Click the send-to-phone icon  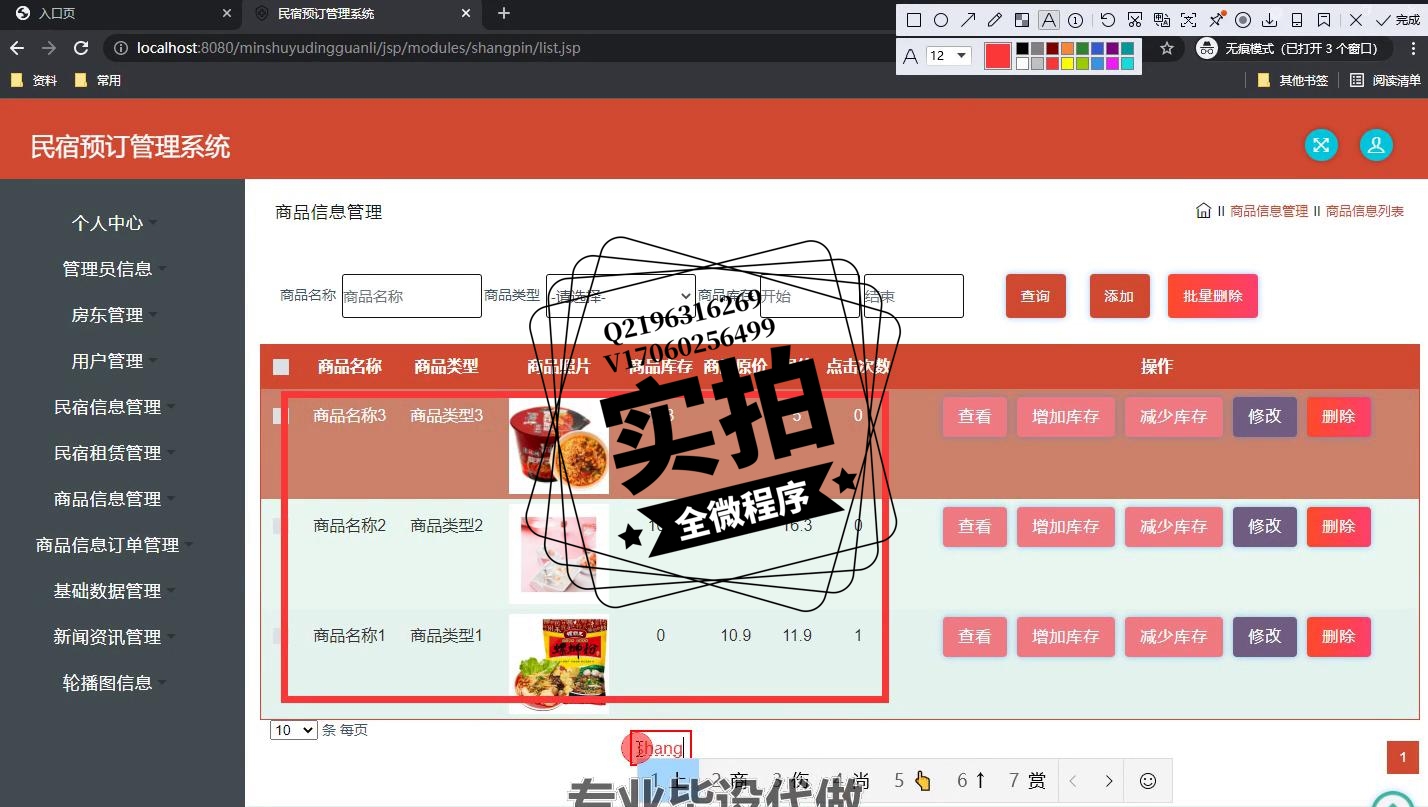coord(1297,20)
